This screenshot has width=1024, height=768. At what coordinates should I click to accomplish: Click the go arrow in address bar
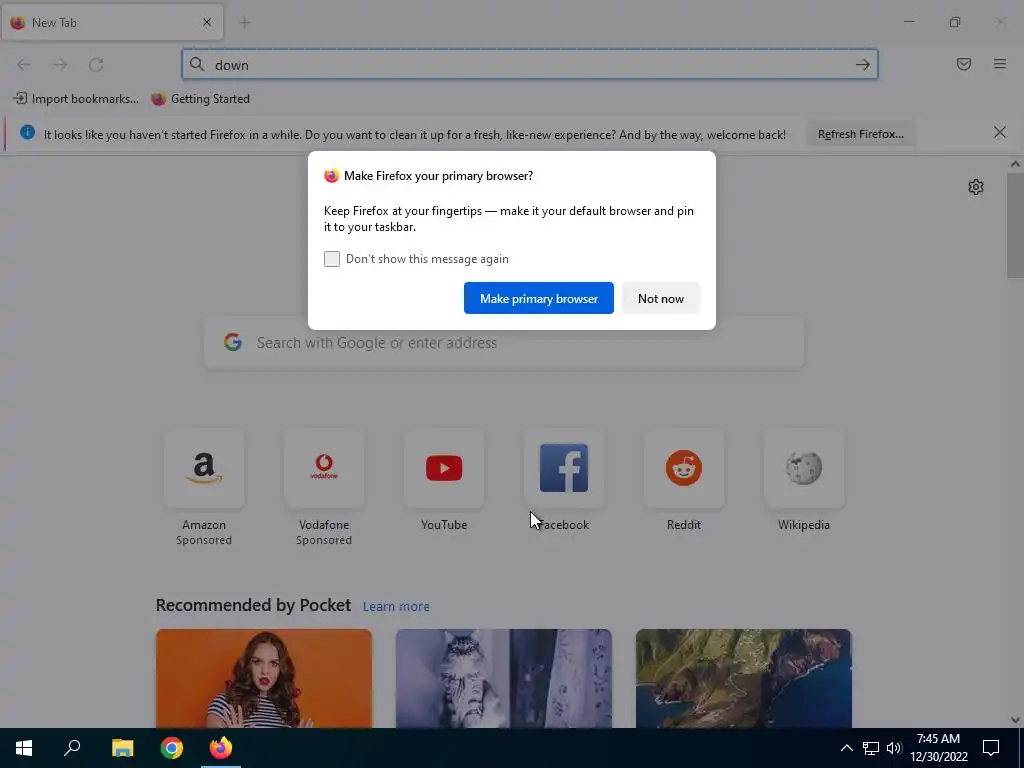click(x=863, y=65)
